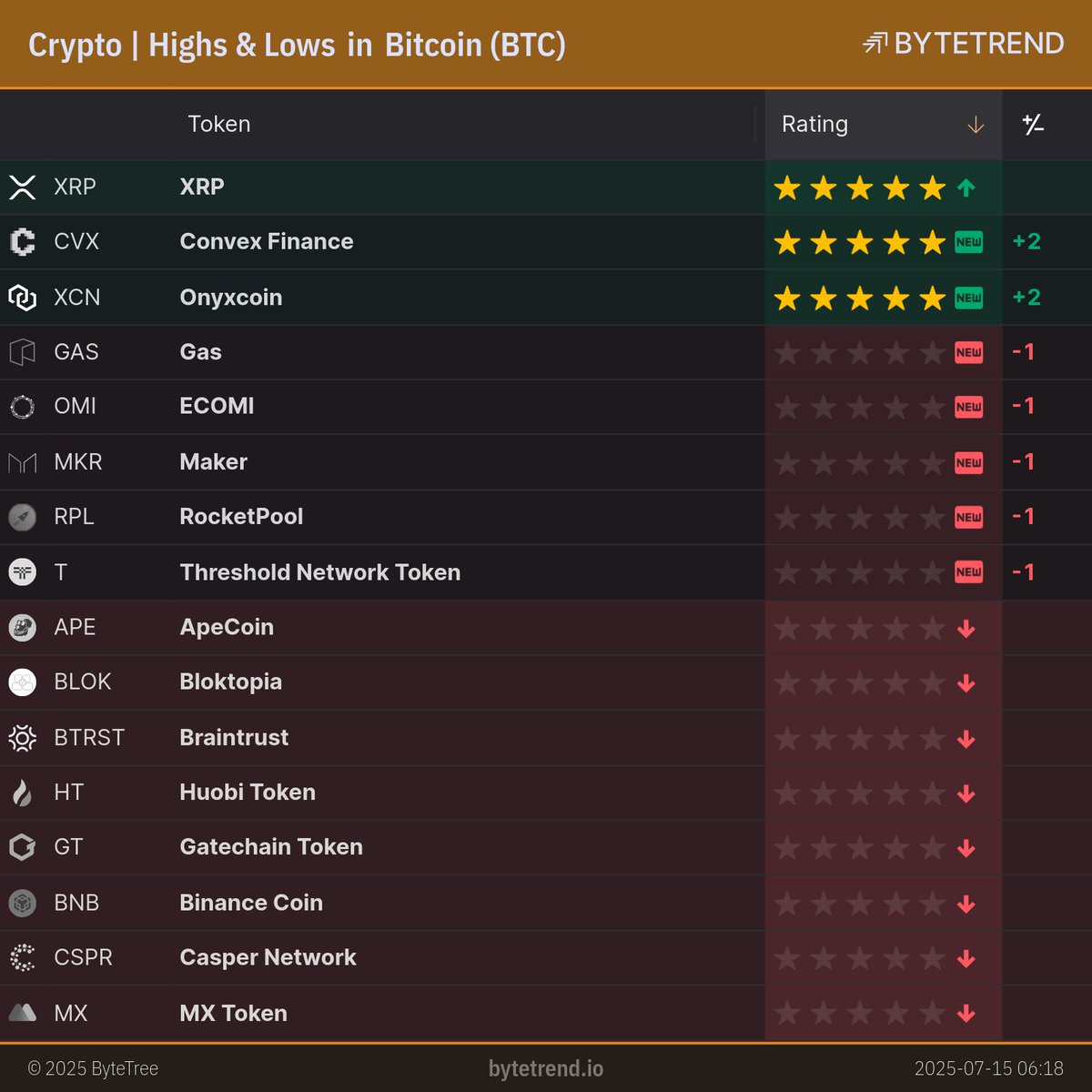Click the green up arrow in XRP row

[x=966, y=188]
